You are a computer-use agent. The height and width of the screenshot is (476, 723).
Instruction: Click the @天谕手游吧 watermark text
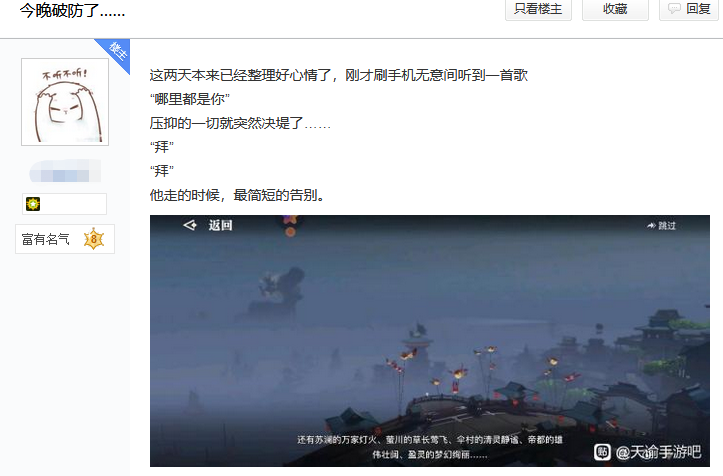[658, 452]
